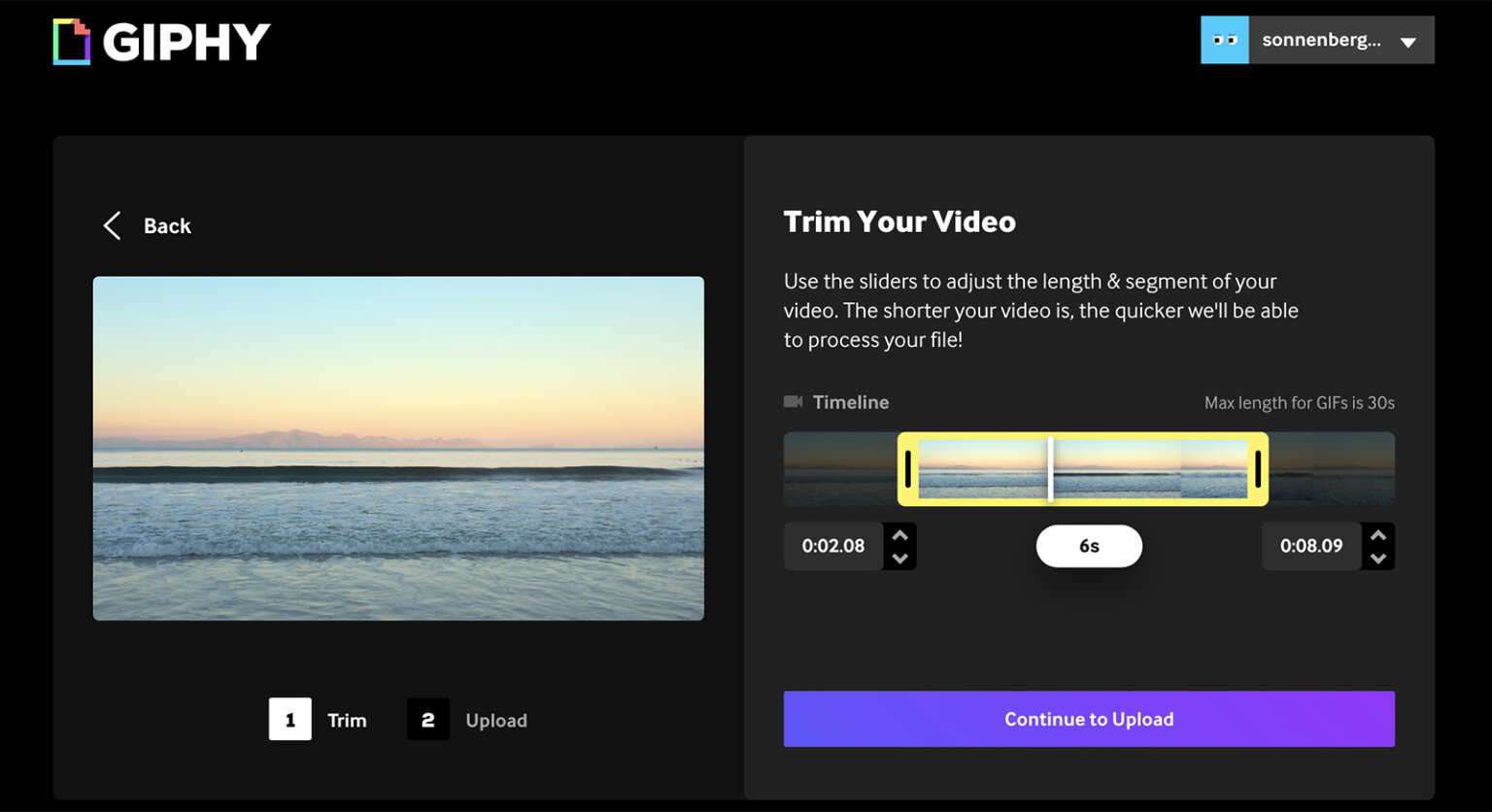
Task: Increase the start time using the up stepper
Action: click(x=900, y=533)
